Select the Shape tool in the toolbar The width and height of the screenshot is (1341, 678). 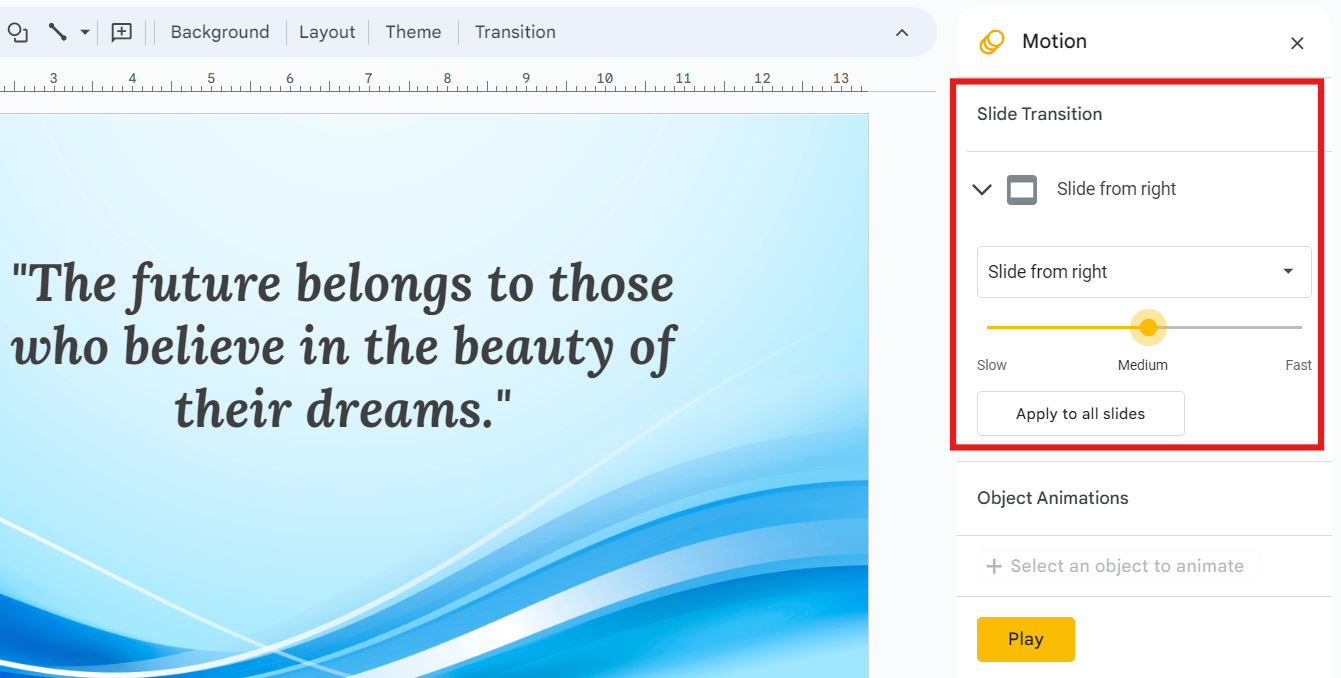18,32
